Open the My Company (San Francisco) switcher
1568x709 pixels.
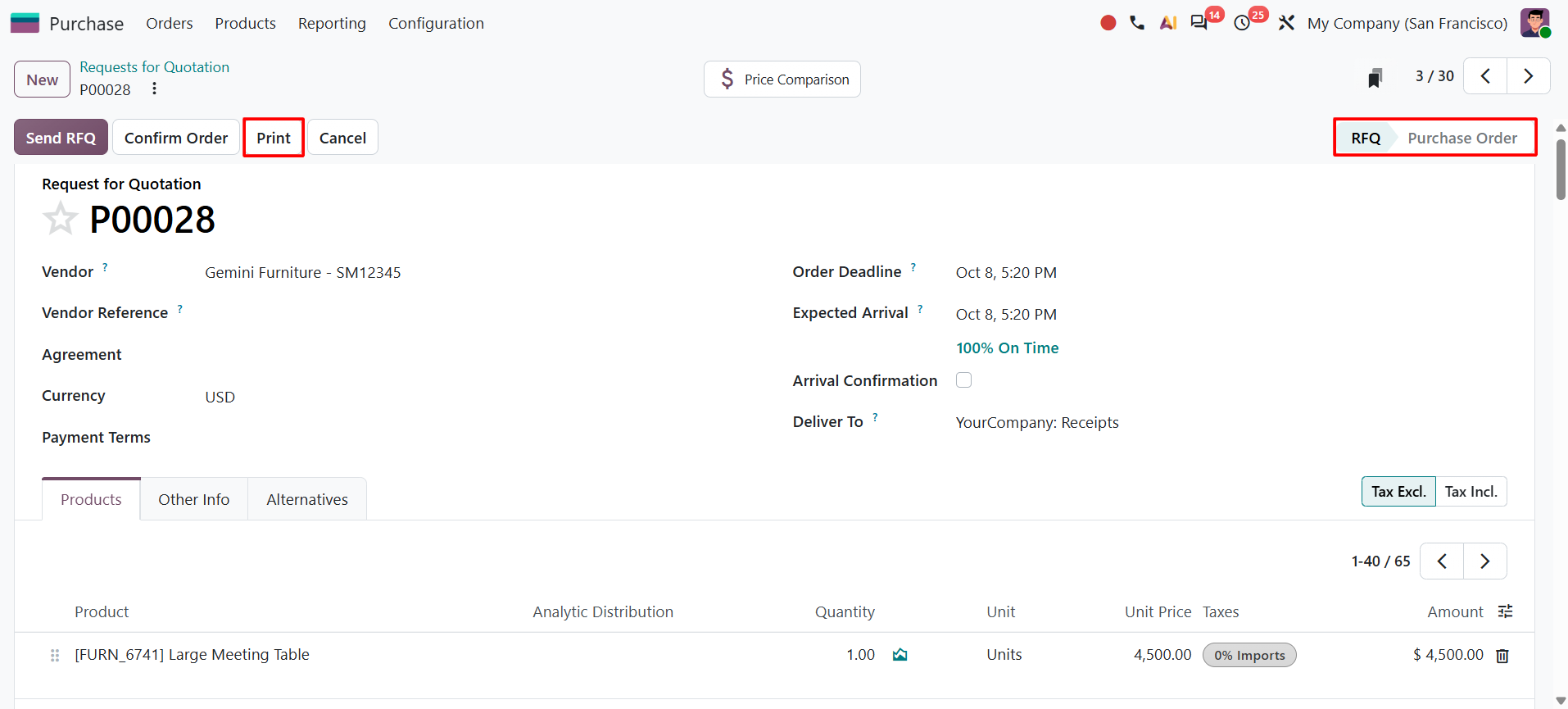[x=1407, y=23]
